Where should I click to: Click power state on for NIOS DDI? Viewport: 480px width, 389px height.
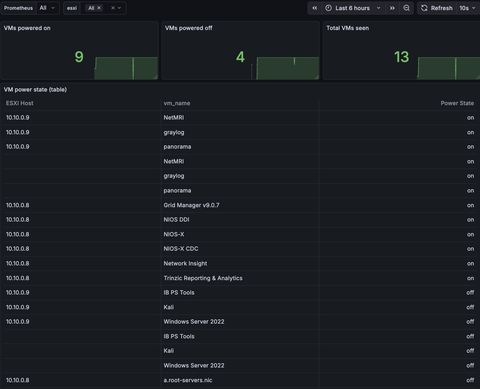pyautogui.click(x=470, y=220)
